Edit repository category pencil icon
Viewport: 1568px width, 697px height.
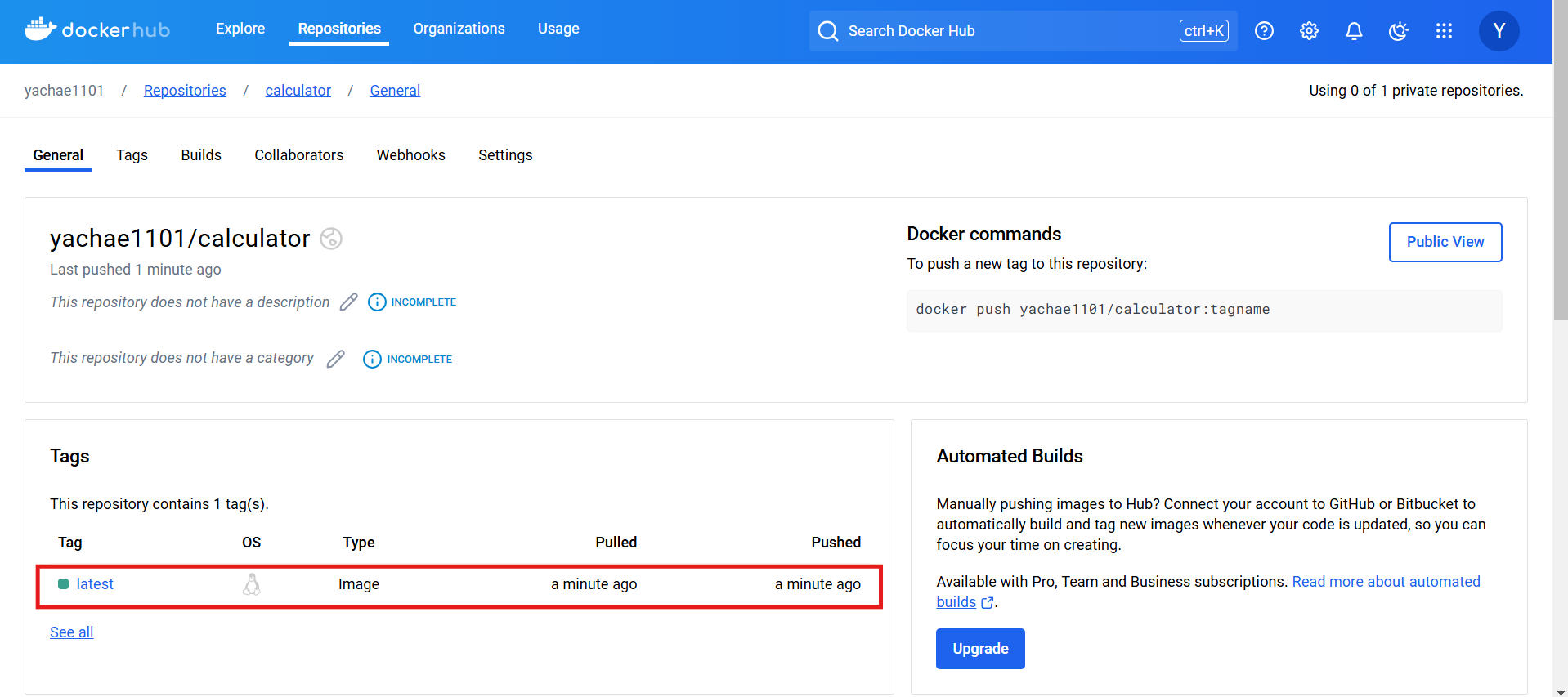point(336,359)
